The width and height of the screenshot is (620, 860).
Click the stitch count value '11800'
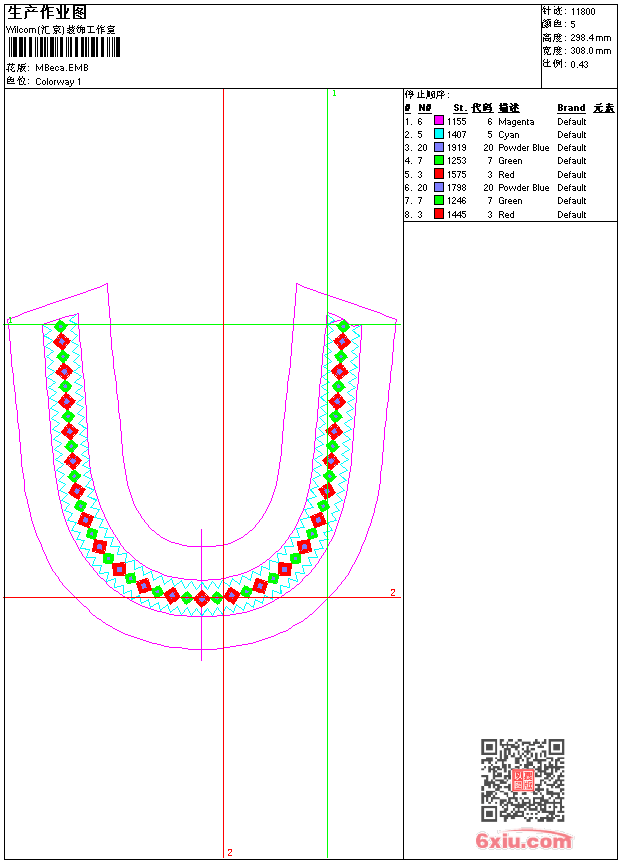(x=583, y=12)
